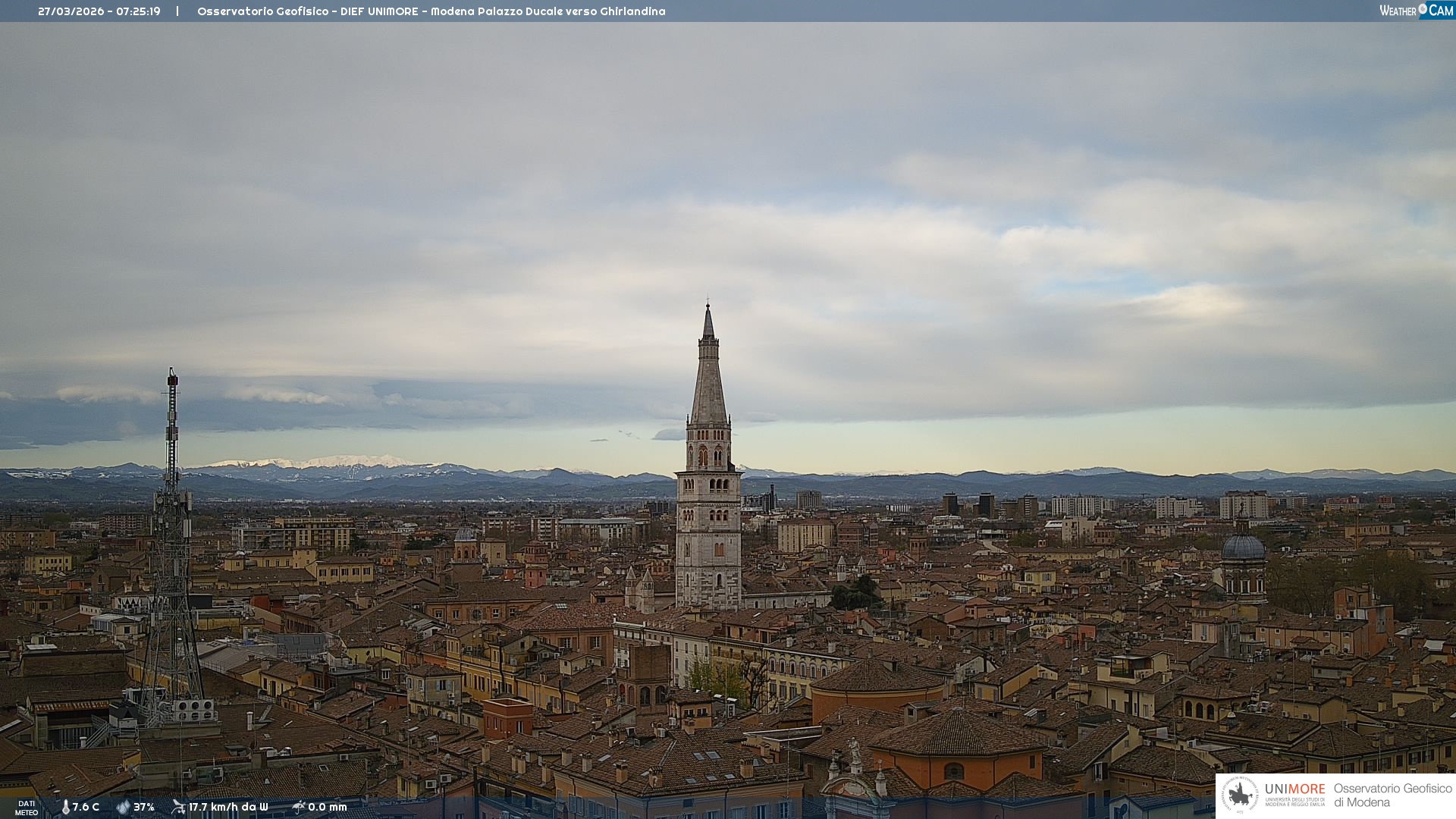Click the Osservatorio Geofisico camera title text
1456x819 pixels.
[431, 11]
